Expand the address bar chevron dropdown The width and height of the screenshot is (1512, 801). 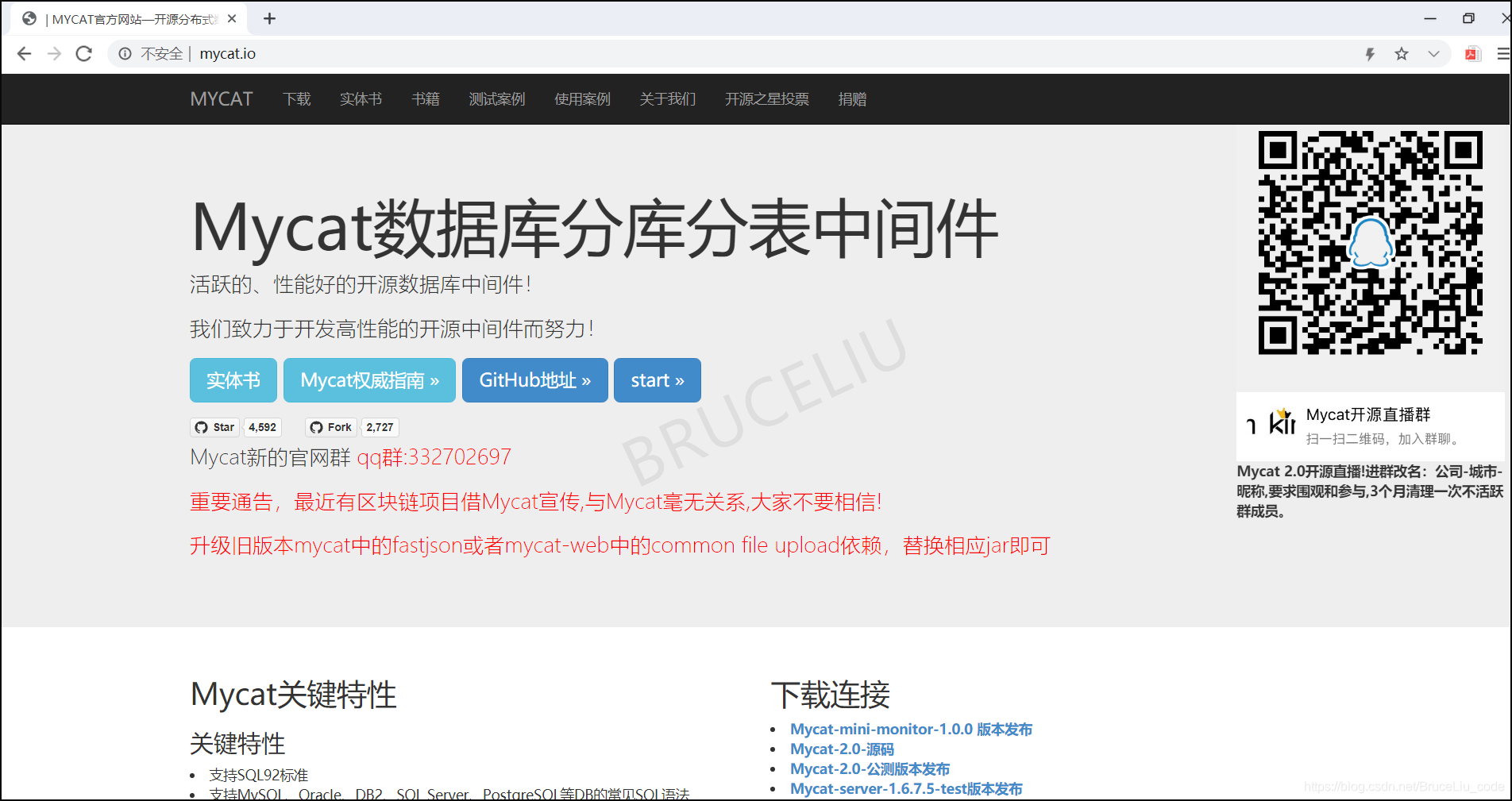1433,54
